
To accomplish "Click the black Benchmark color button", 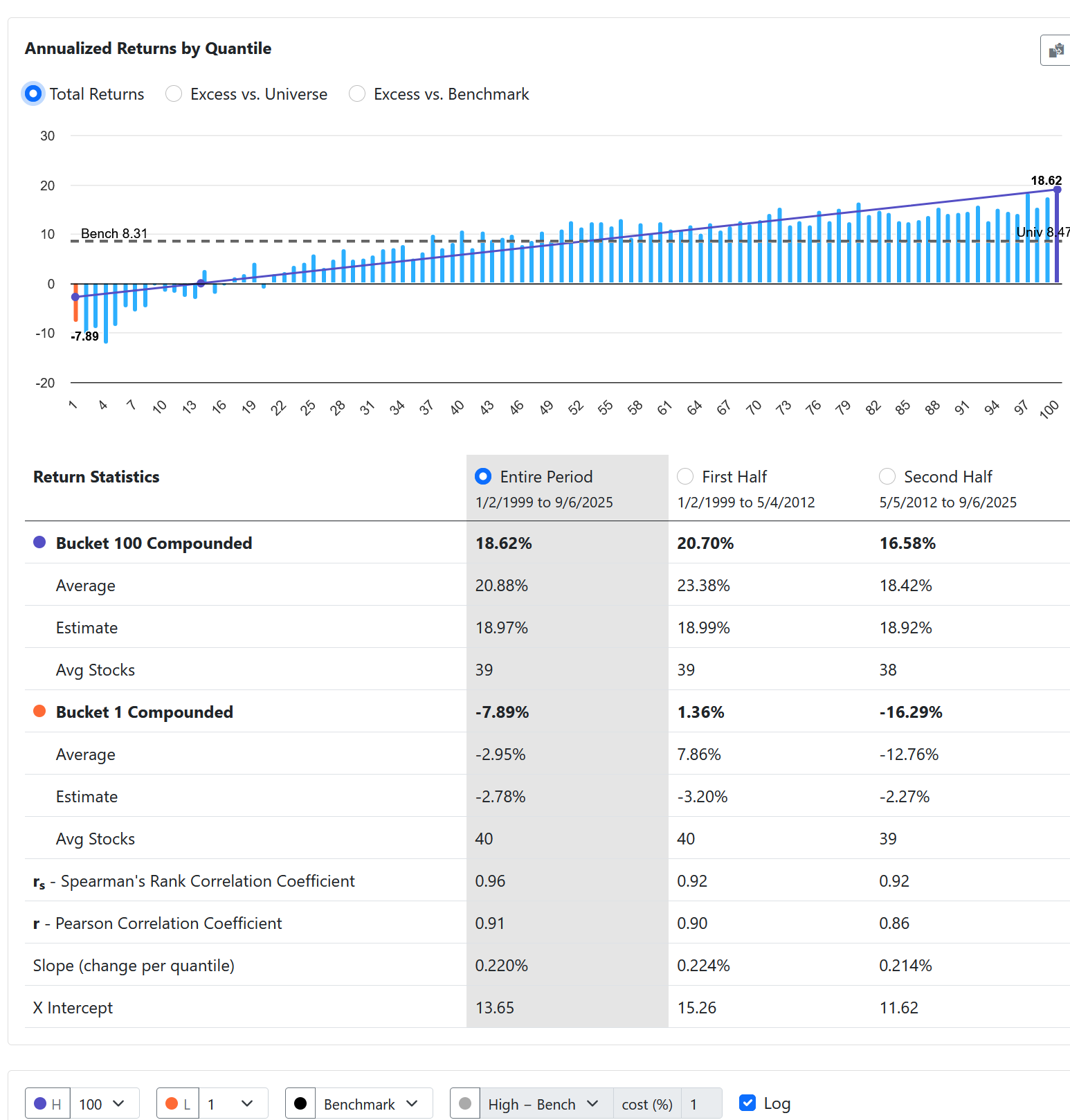I will coord(300,1103).
